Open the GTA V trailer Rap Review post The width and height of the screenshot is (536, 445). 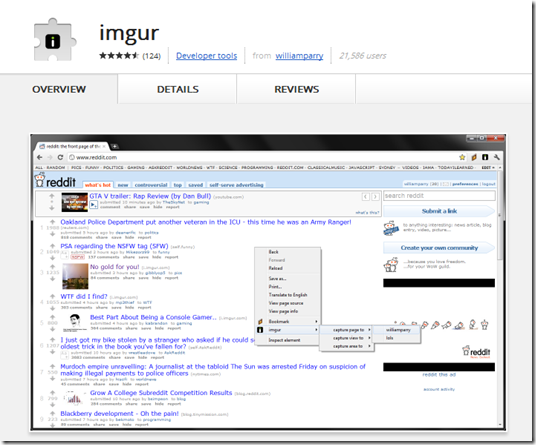(x=150, y=196)
